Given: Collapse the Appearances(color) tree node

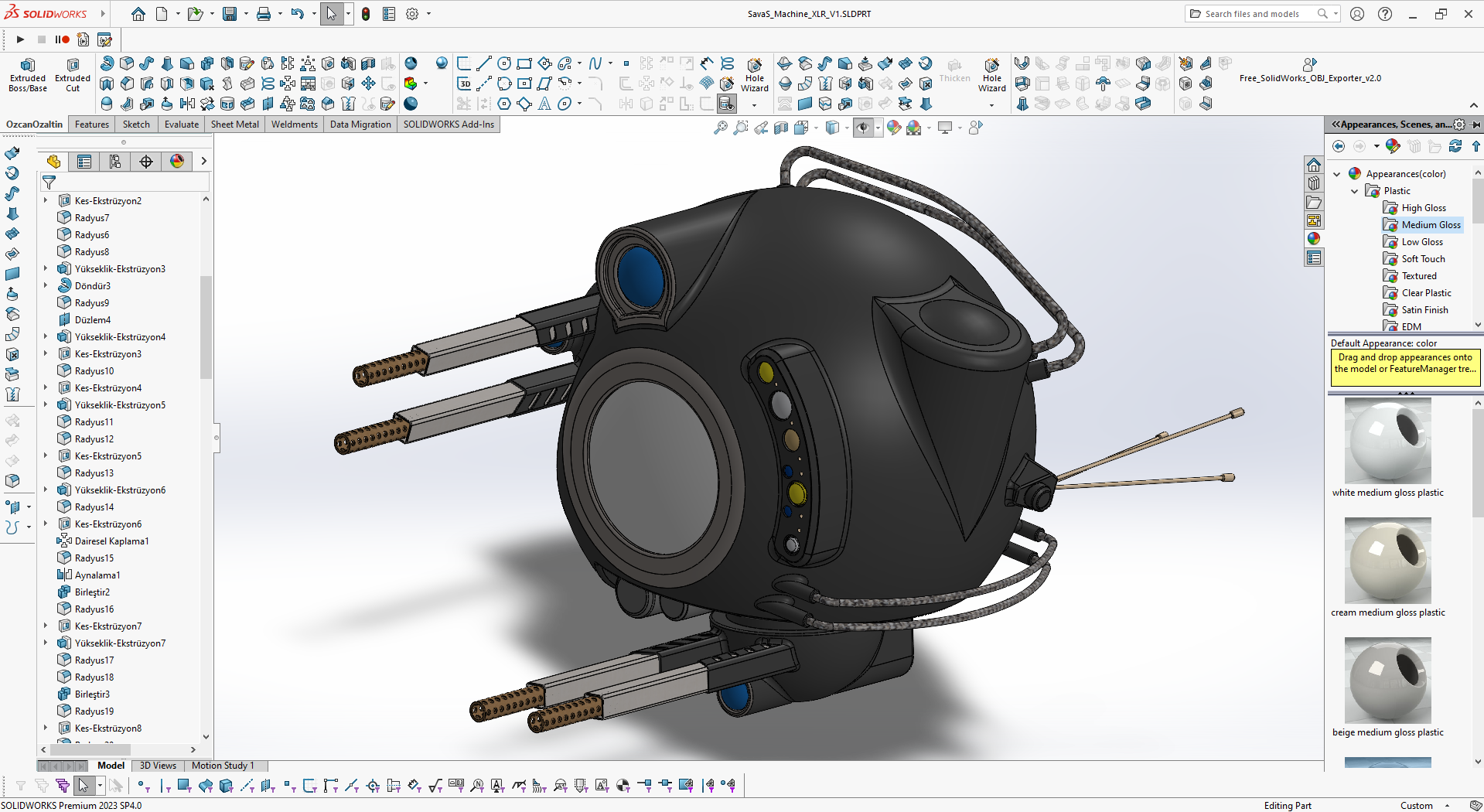Looking at the screenshot, I should [1337, 174].
